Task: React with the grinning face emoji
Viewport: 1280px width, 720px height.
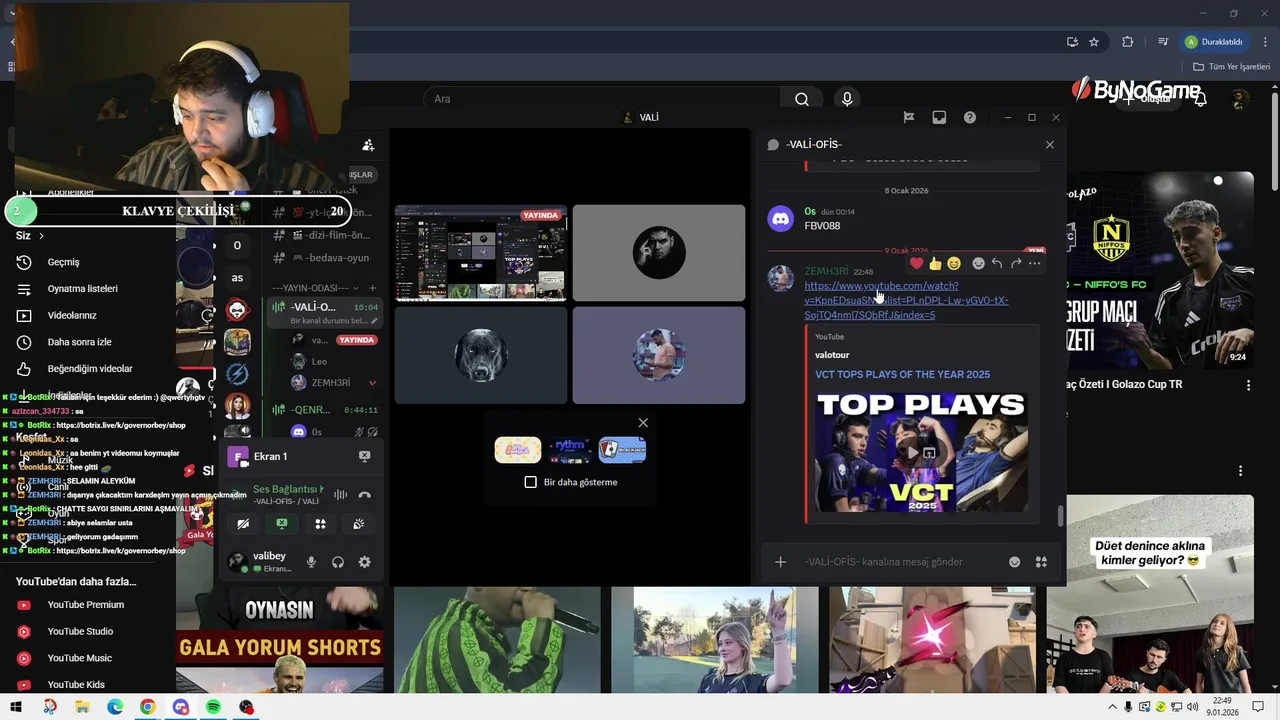Action: pyautogui.click(x=954, y=263)
